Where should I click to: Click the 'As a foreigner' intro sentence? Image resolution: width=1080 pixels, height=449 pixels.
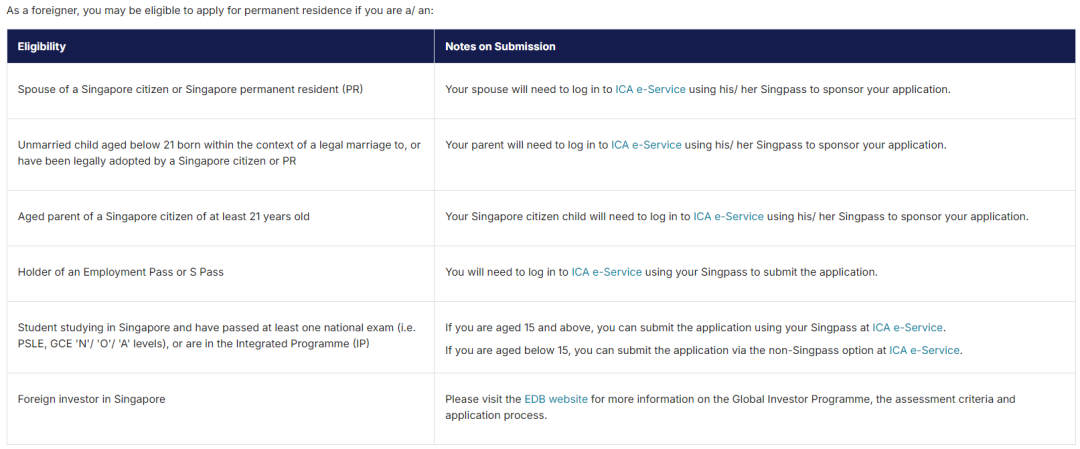click(x=220, y=10)
